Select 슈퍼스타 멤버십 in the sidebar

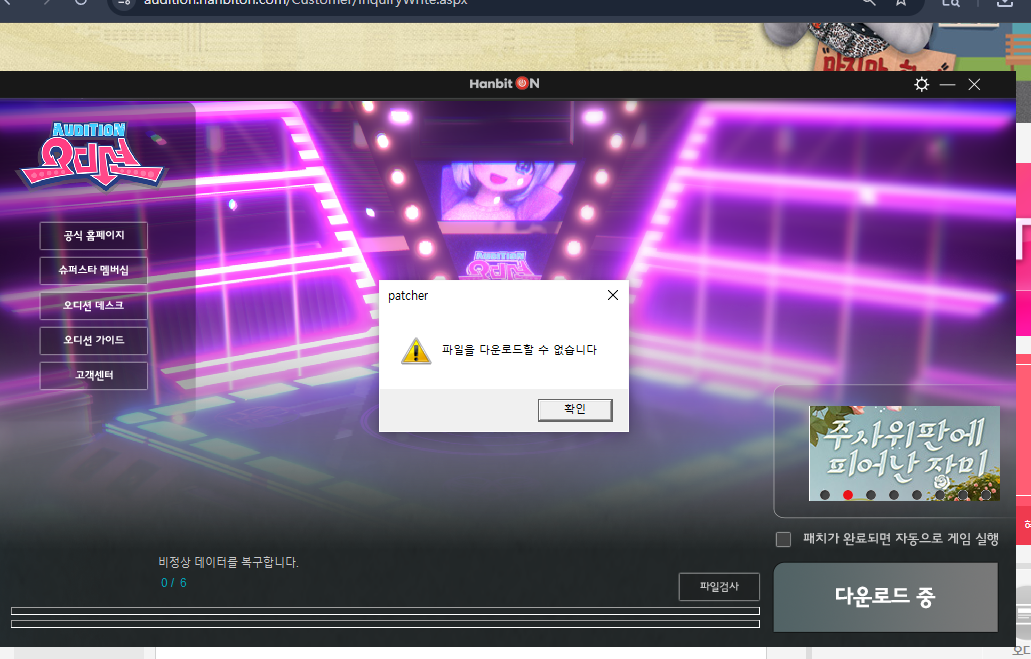[x=94, y=270]
